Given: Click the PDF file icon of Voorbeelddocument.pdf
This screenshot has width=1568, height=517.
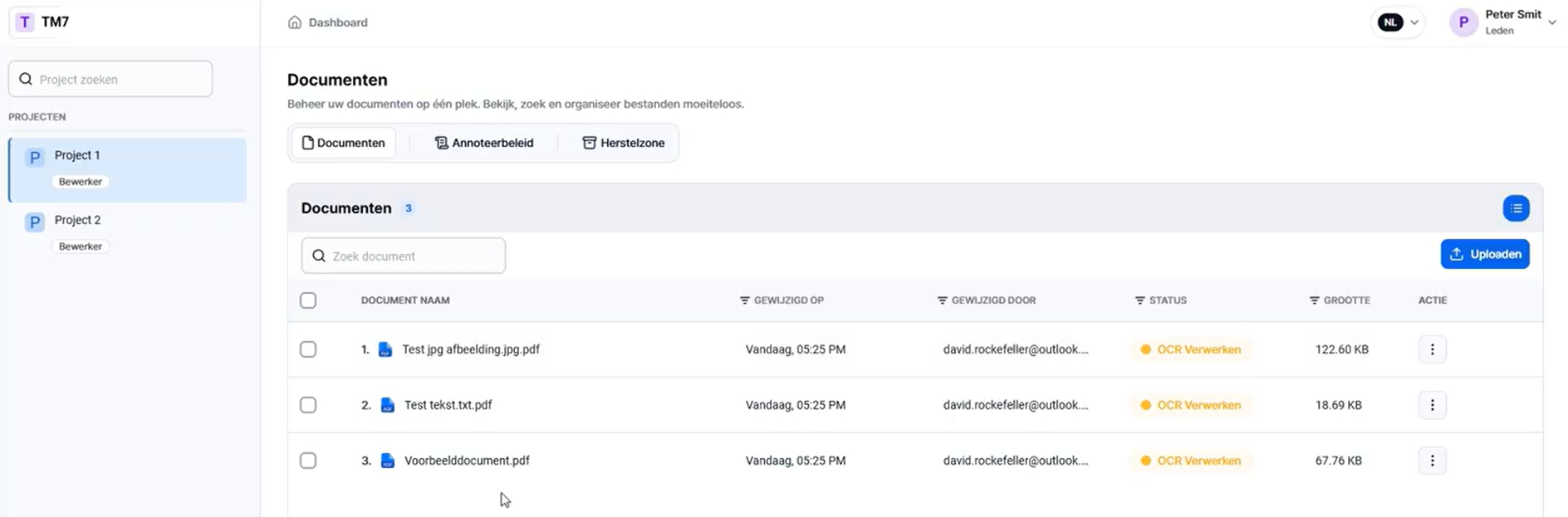Looking at the screenshot, I should point(387,461).
